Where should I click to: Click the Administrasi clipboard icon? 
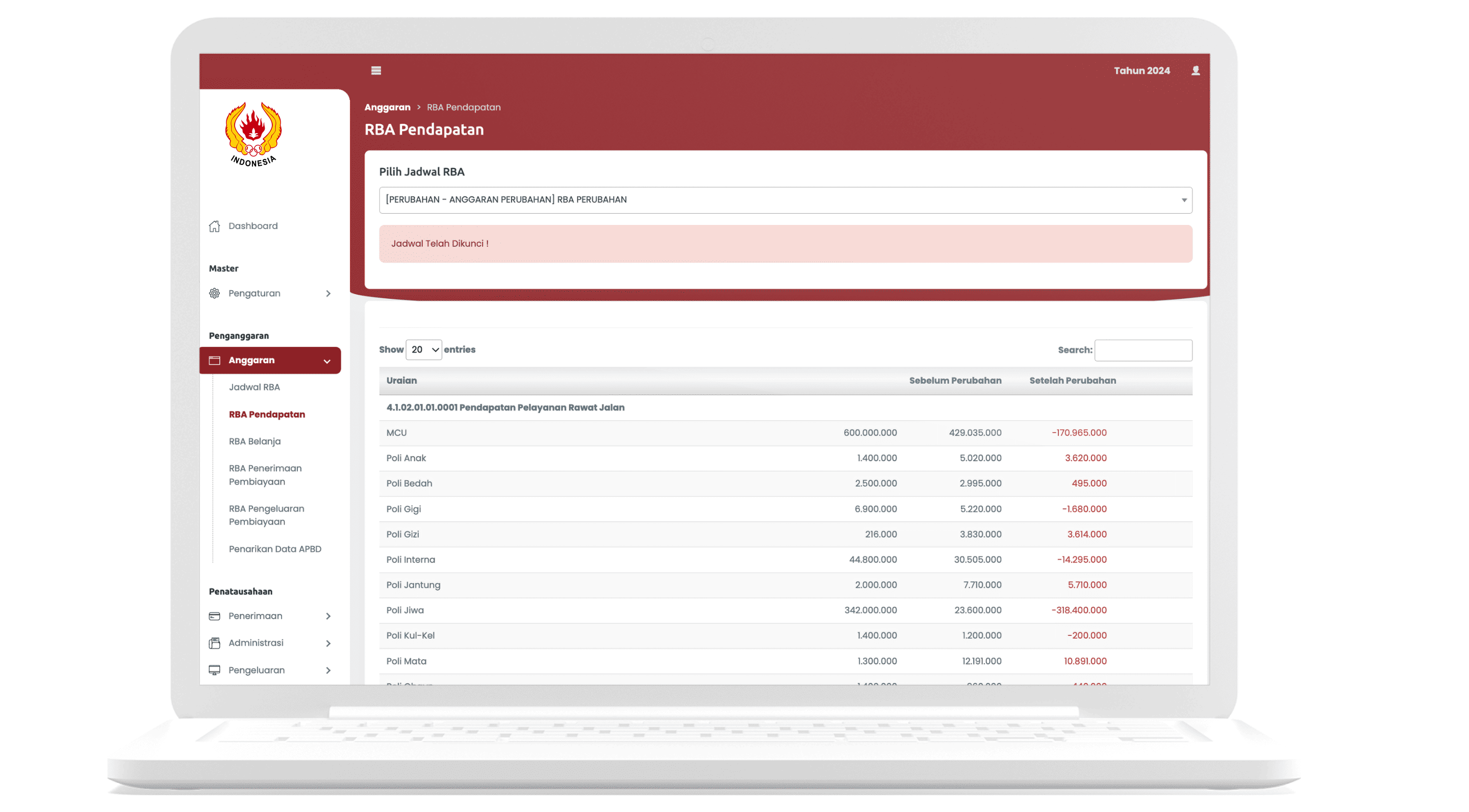tap(214, 643)
